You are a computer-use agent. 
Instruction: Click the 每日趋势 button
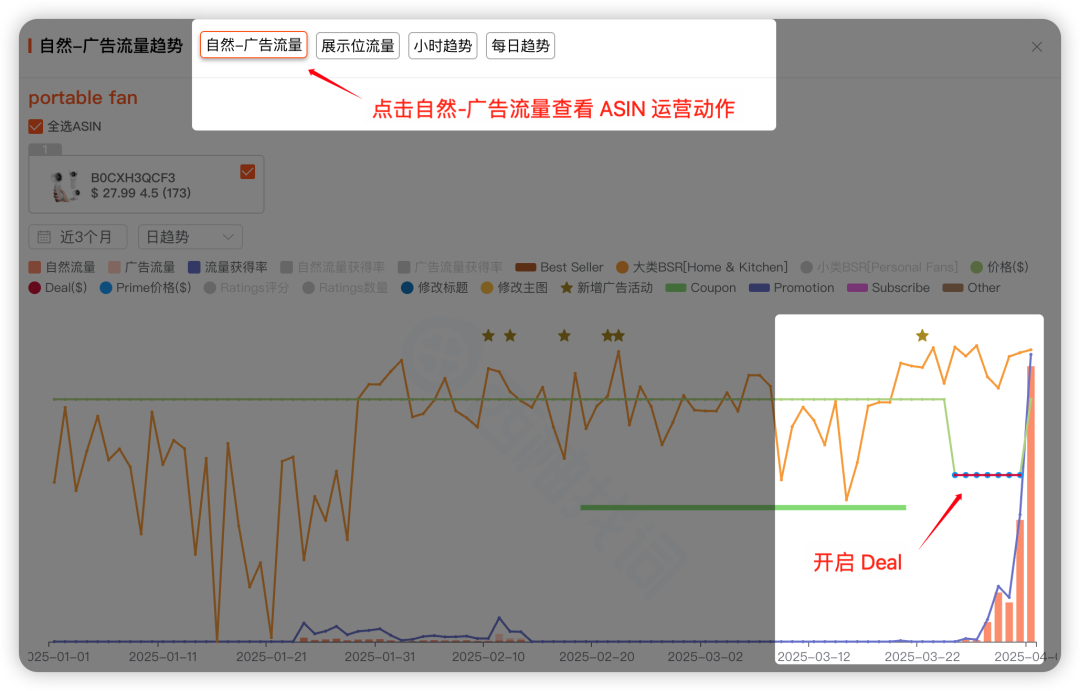point(520,45)
